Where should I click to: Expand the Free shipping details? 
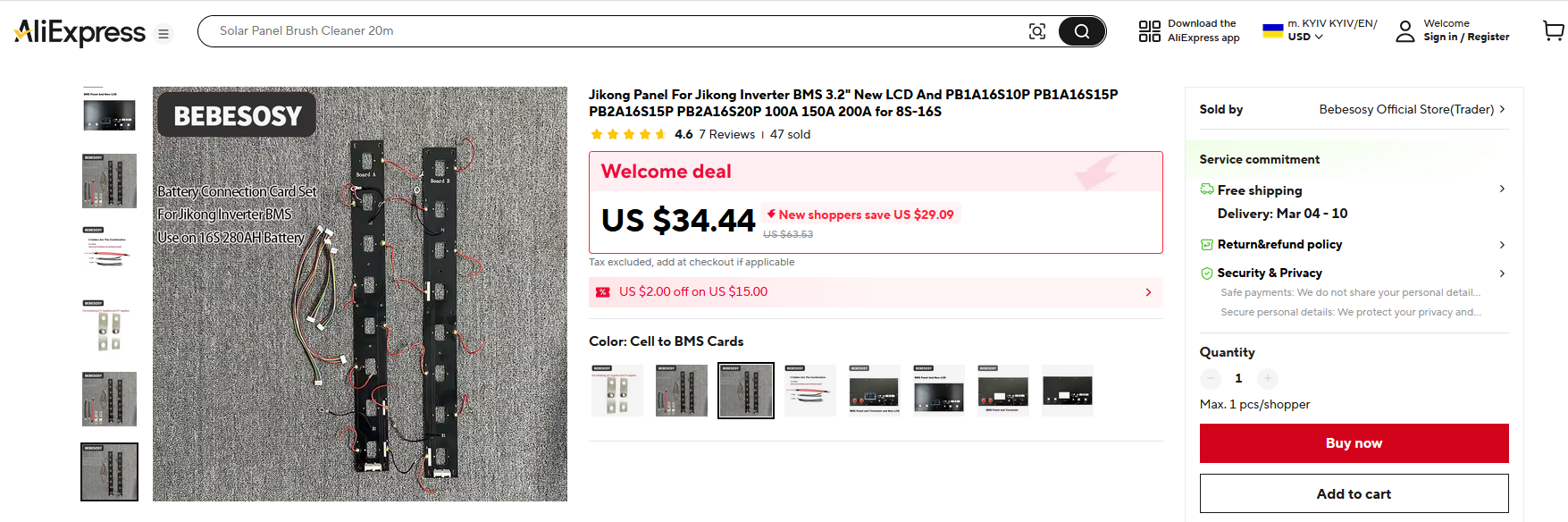pyautogui.click(x=1501, y=189)
